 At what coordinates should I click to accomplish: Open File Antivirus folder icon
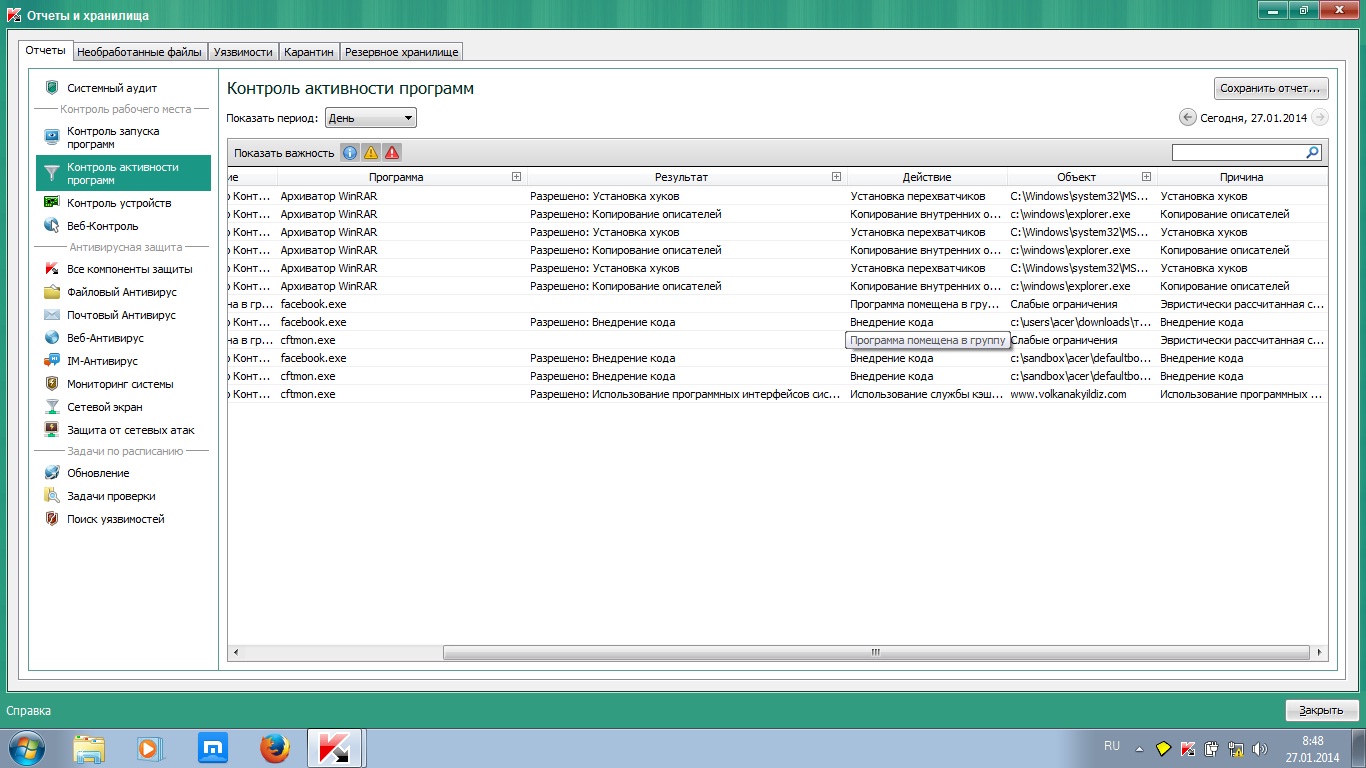tap(52, 292)
